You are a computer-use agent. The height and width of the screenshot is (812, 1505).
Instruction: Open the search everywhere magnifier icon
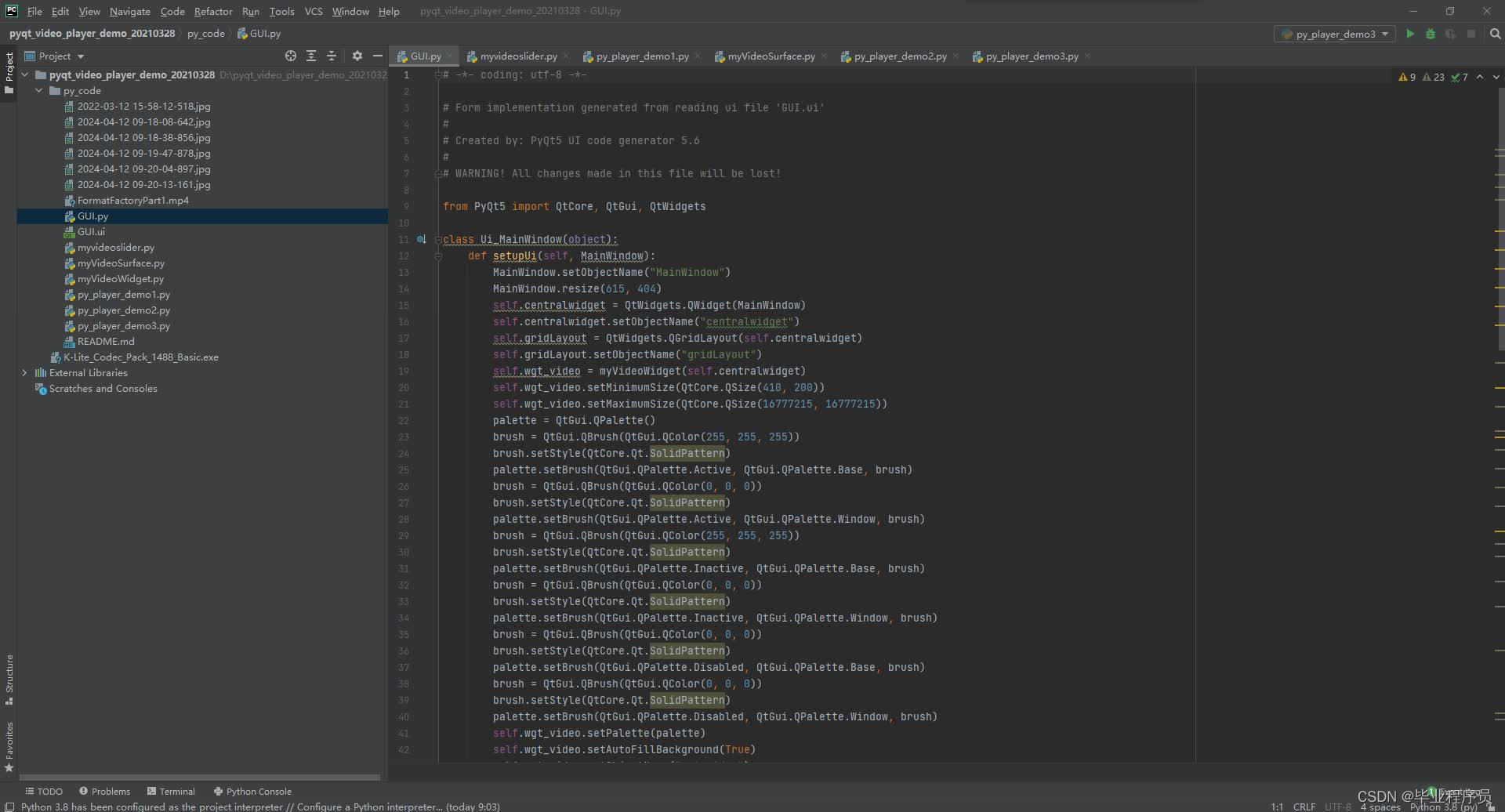(x=1495, y=34)
